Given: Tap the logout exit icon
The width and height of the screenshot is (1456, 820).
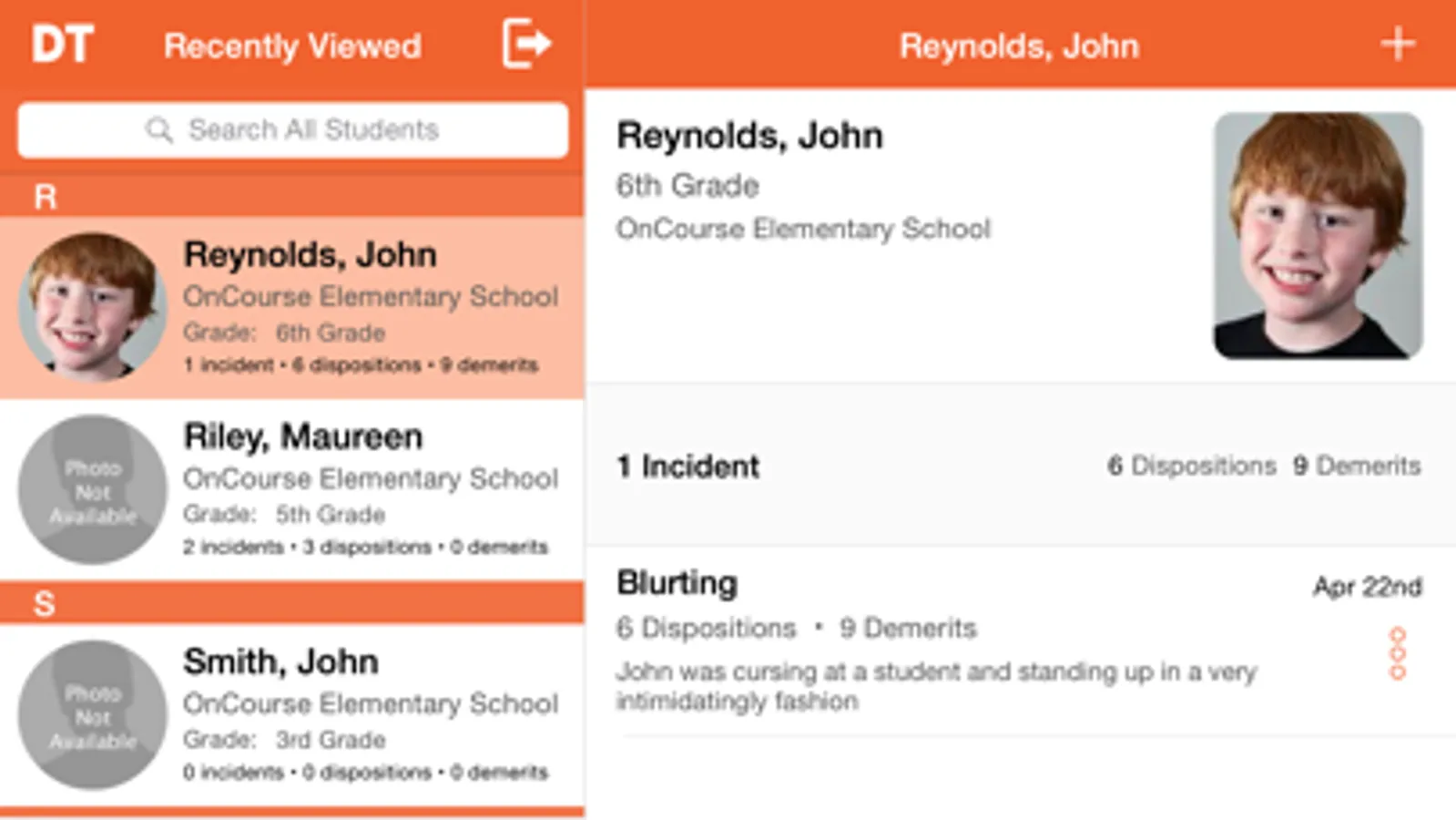Looking at the screenshot, I should 527,43.
